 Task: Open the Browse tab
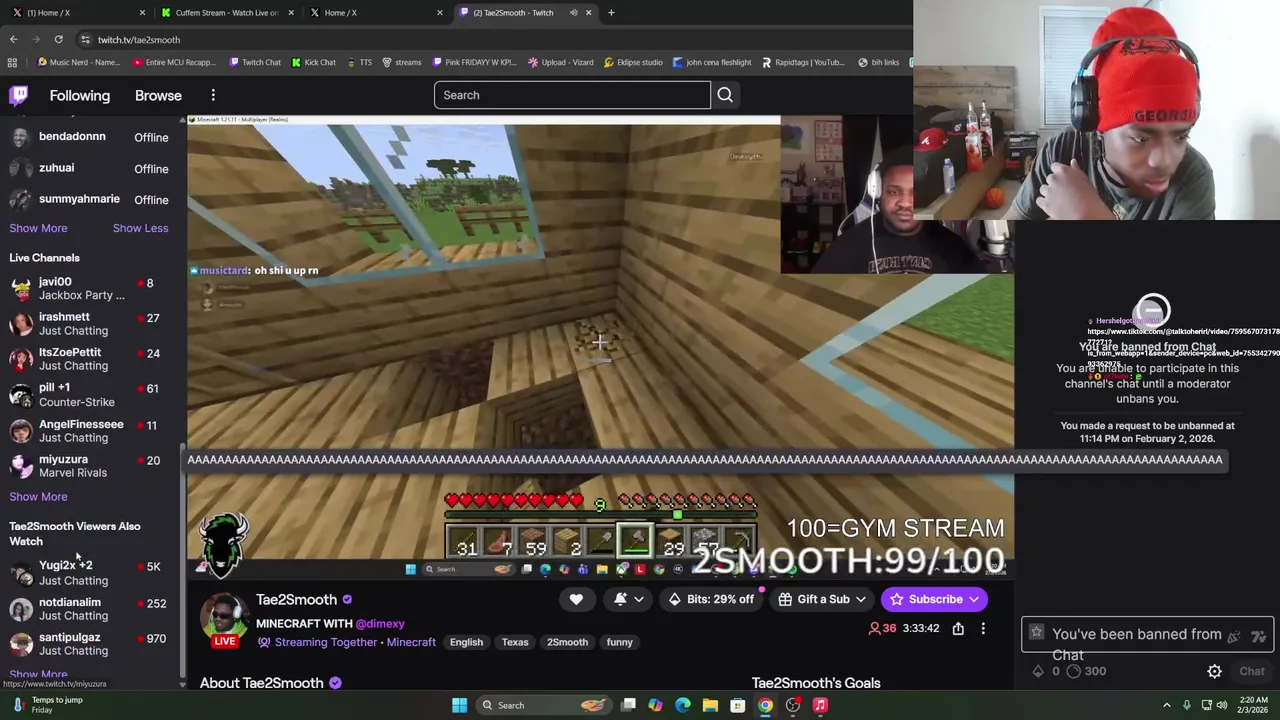[158, 95]
